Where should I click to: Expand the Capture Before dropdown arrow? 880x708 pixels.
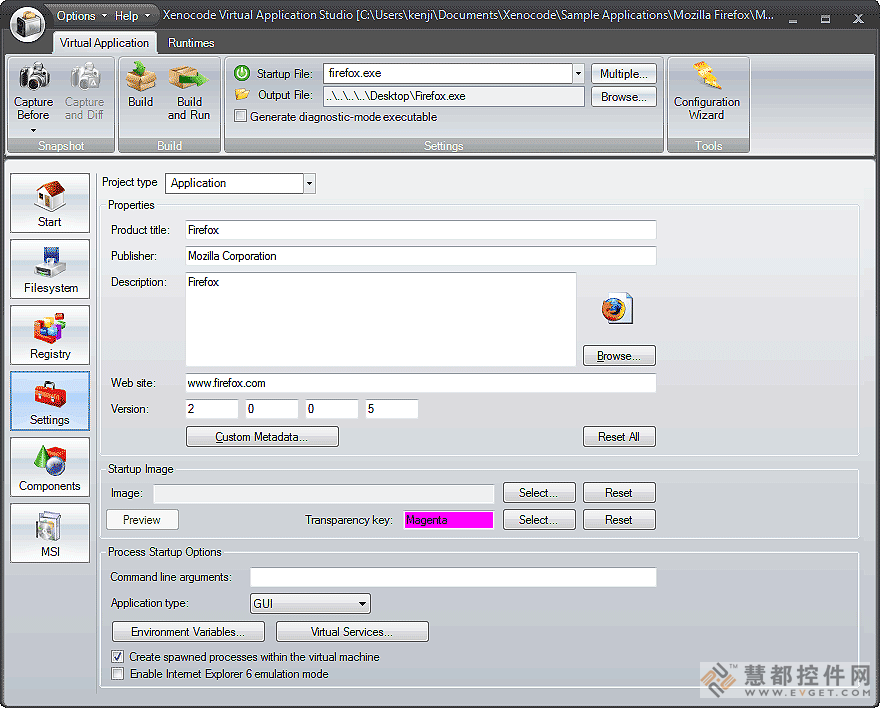tap(34, 131)
